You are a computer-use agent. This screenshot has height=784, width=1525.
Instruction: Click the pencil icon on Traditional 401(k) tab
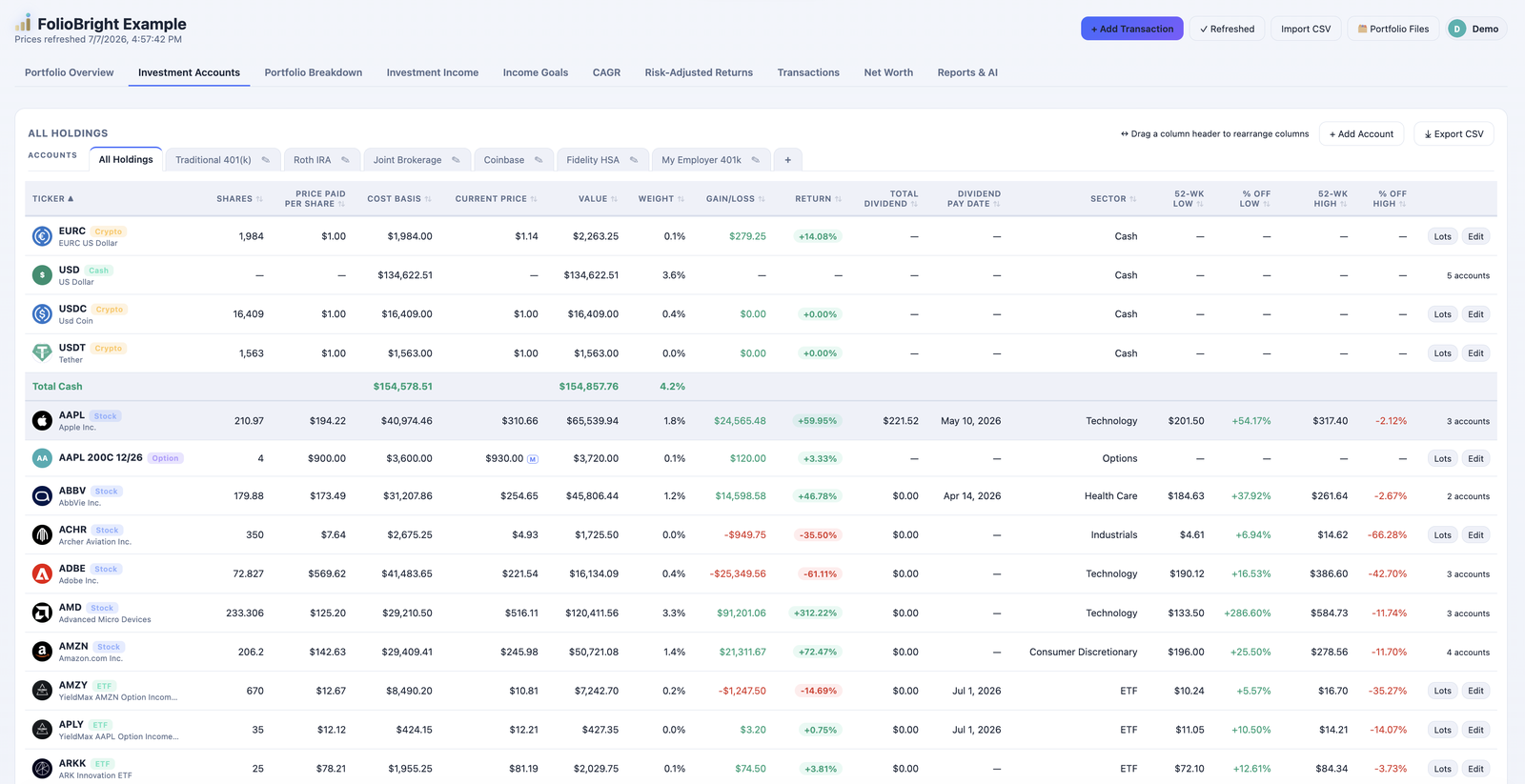(266, 160)
